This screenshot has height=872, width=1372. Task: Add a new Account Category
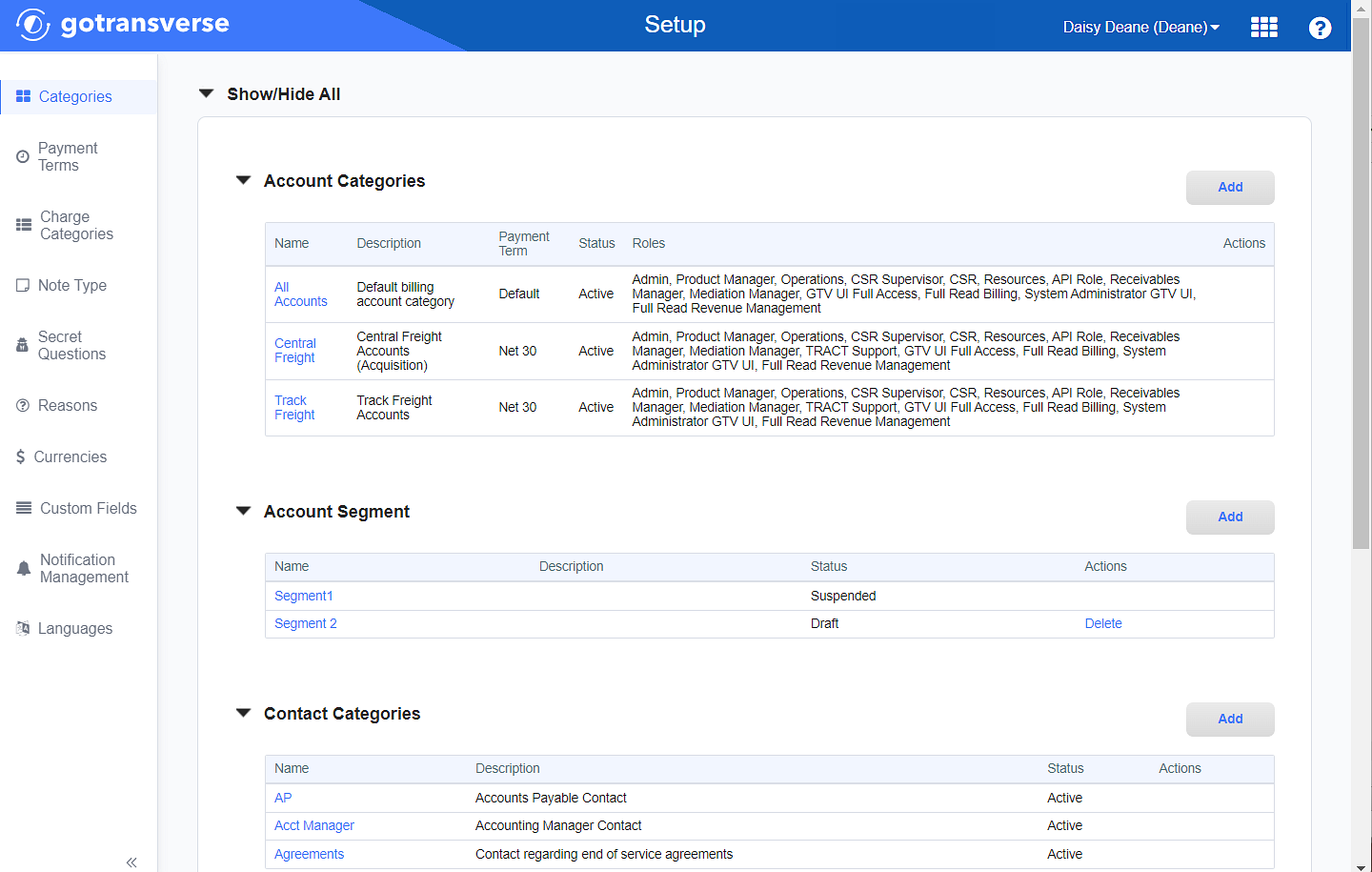tap(1230, 187)
